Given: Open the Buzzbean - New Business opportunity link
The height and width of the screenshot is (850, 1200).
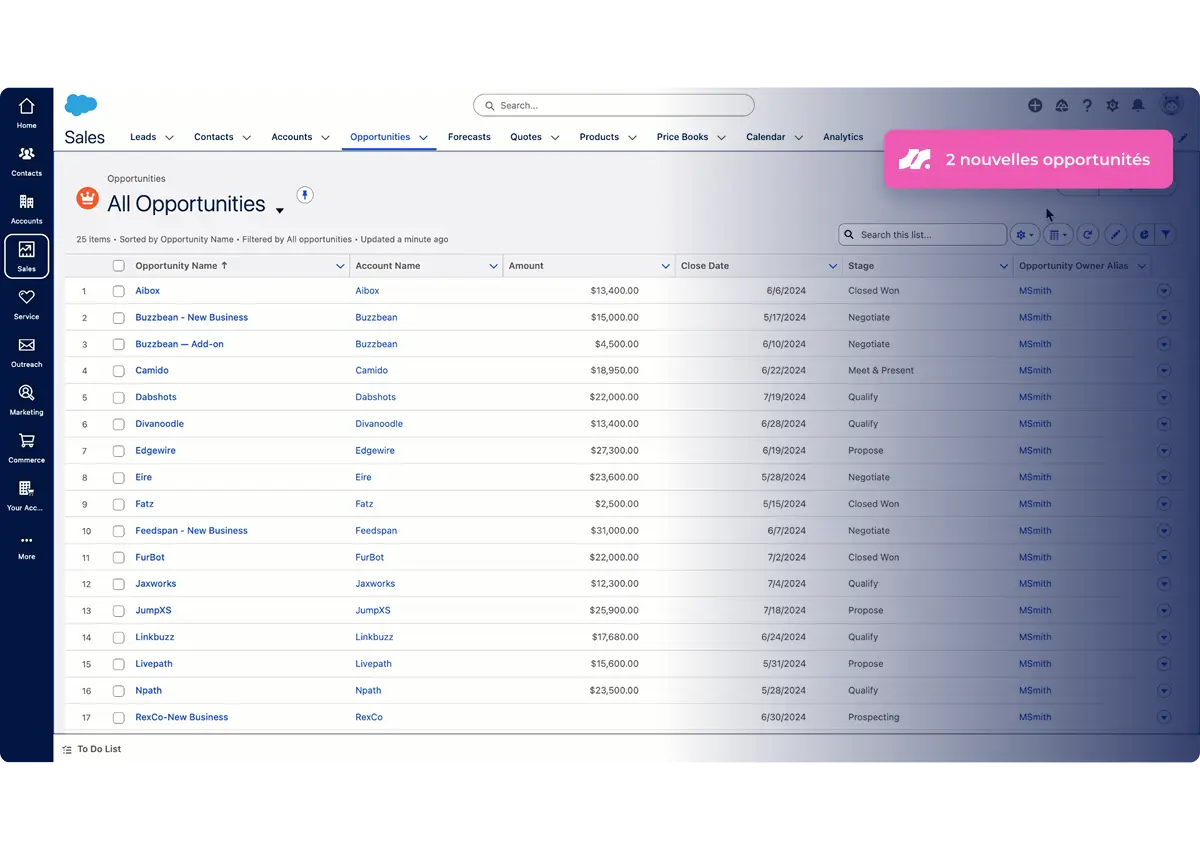Looking at the screenshot, I should pos(192,318).
